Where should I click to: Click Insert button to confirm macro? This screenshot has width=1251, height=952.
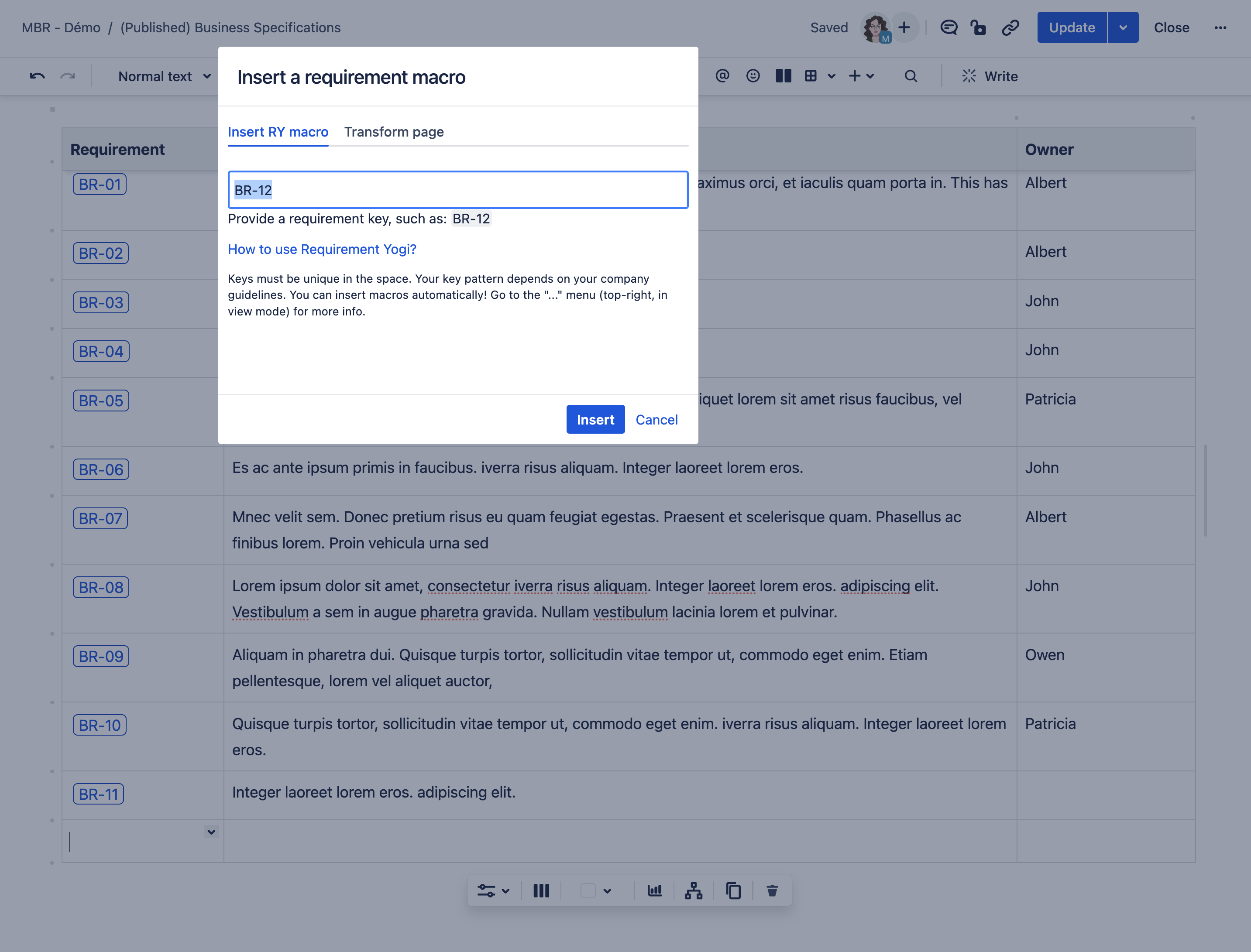click(x=594, y=419)
